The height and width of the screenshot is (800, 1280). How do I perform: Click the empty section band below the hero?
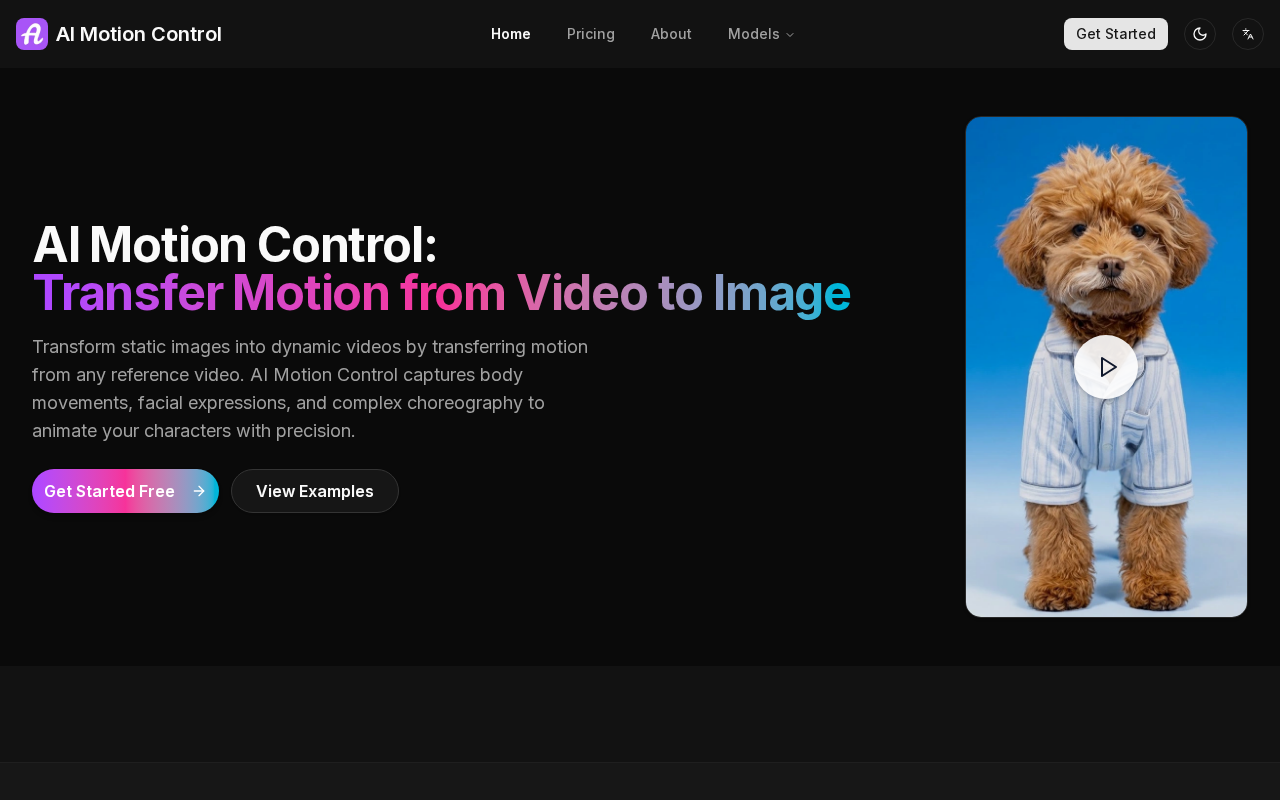click(x=640, y=714)
